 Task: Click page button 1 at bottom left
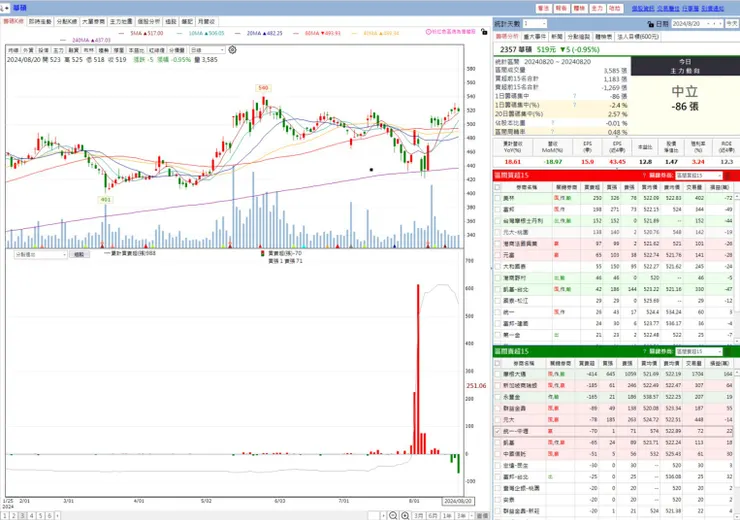click(5, 516)
